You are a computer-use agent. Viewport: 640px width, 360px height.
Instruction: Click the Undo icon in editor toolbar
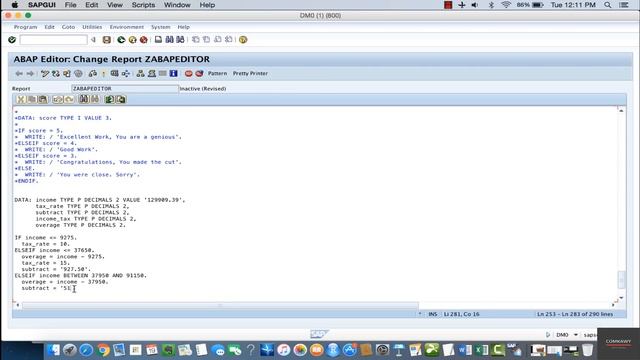pyautogui.click(x=58, y=99)
